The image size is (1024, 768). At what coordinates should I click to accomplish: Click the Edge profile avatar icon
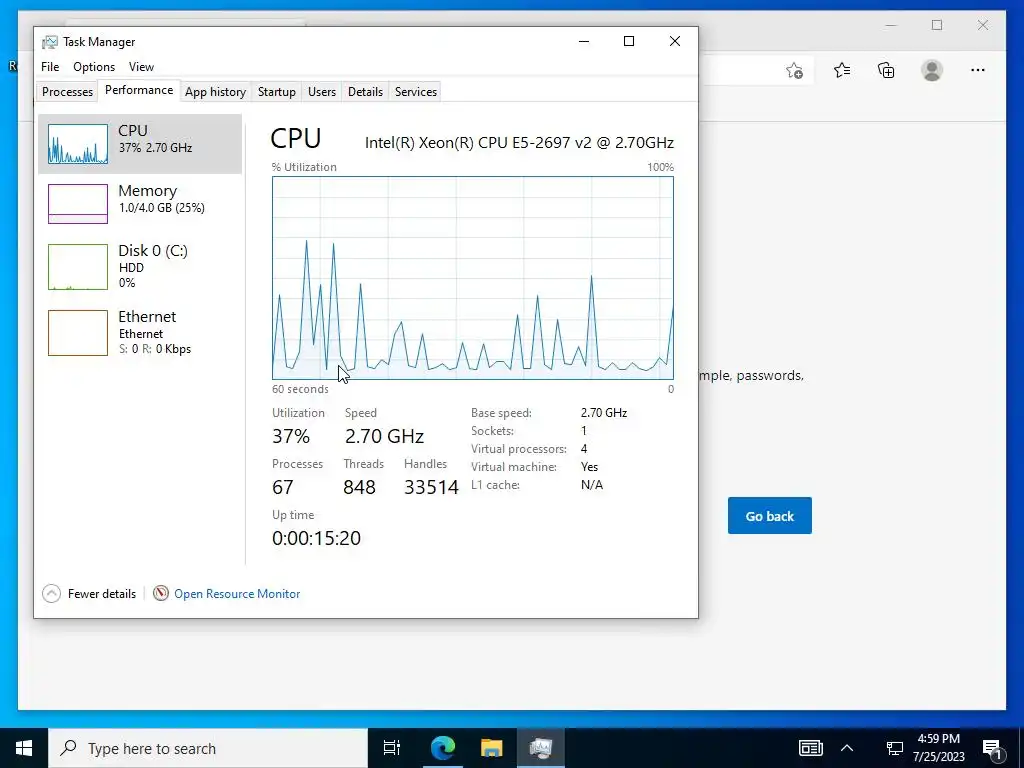[932, 70]
